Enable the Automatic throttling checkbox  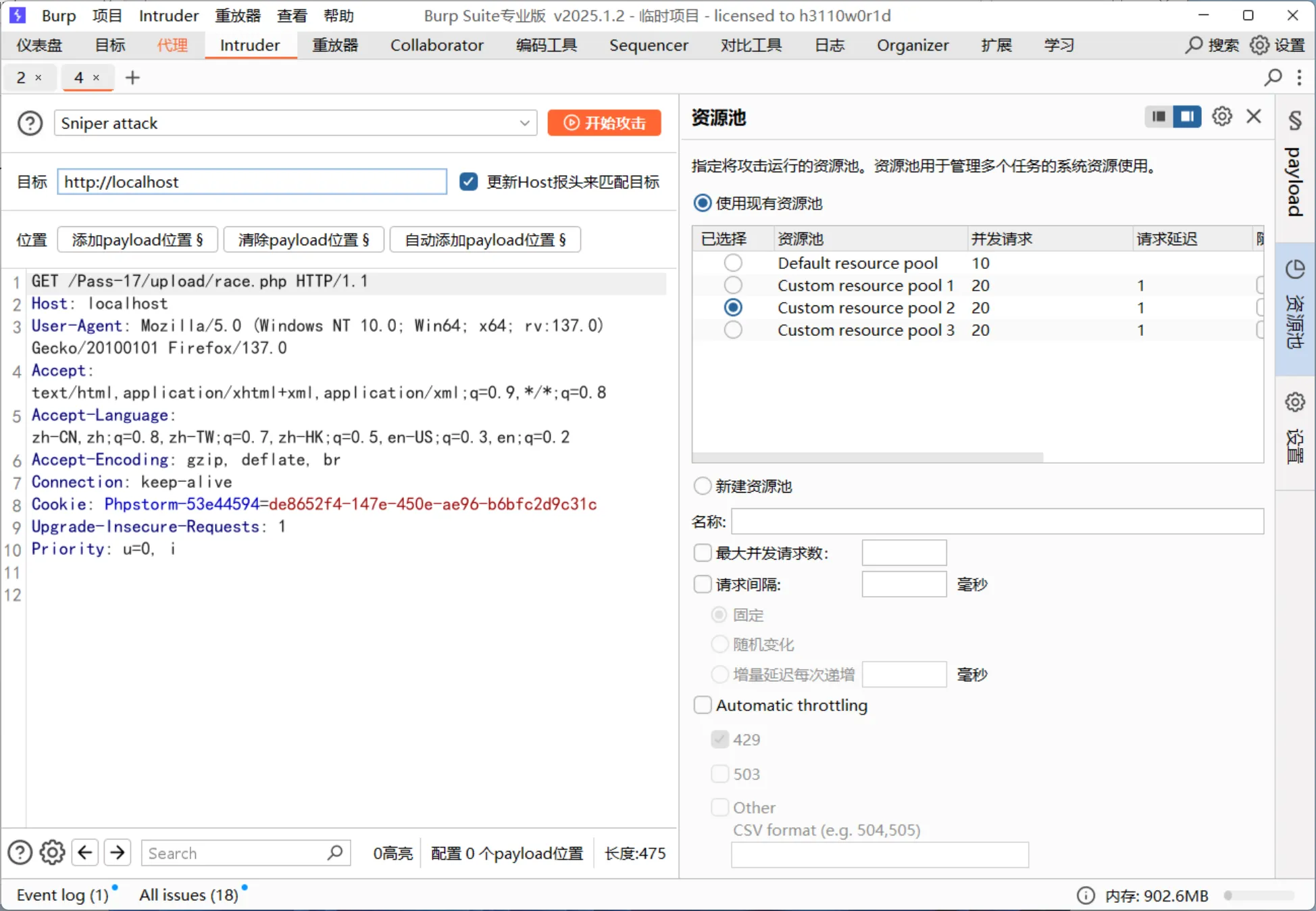click(703, 706)
